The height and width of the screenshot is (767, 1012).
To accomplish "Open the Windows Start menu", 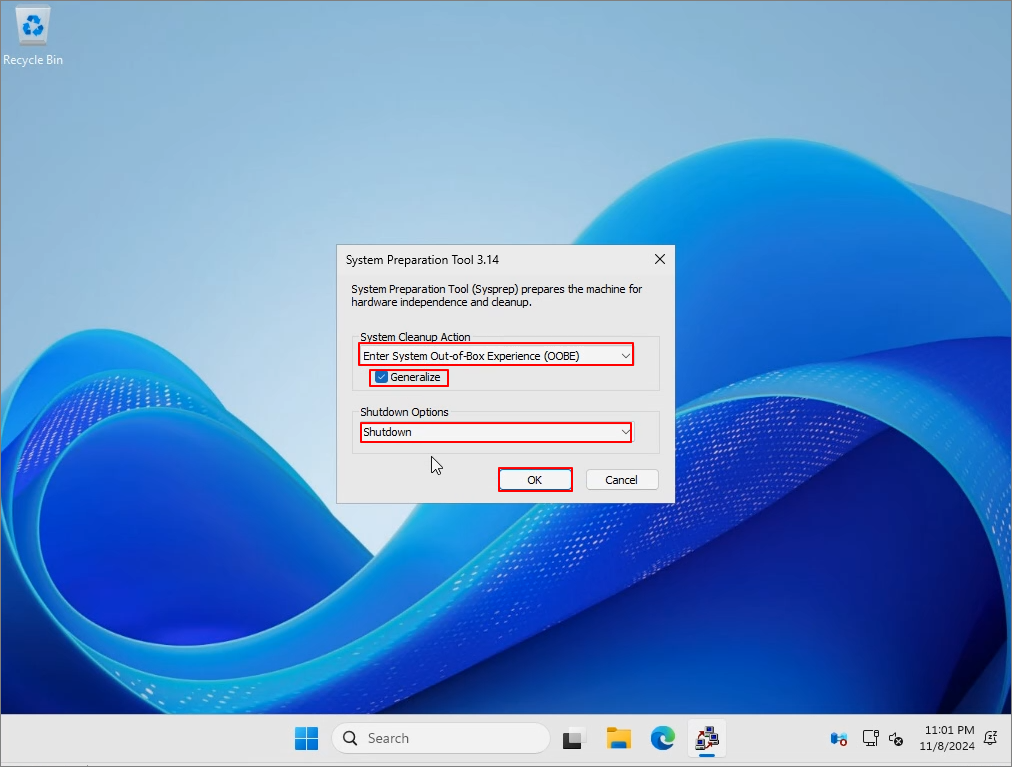I will pos(307,738).
